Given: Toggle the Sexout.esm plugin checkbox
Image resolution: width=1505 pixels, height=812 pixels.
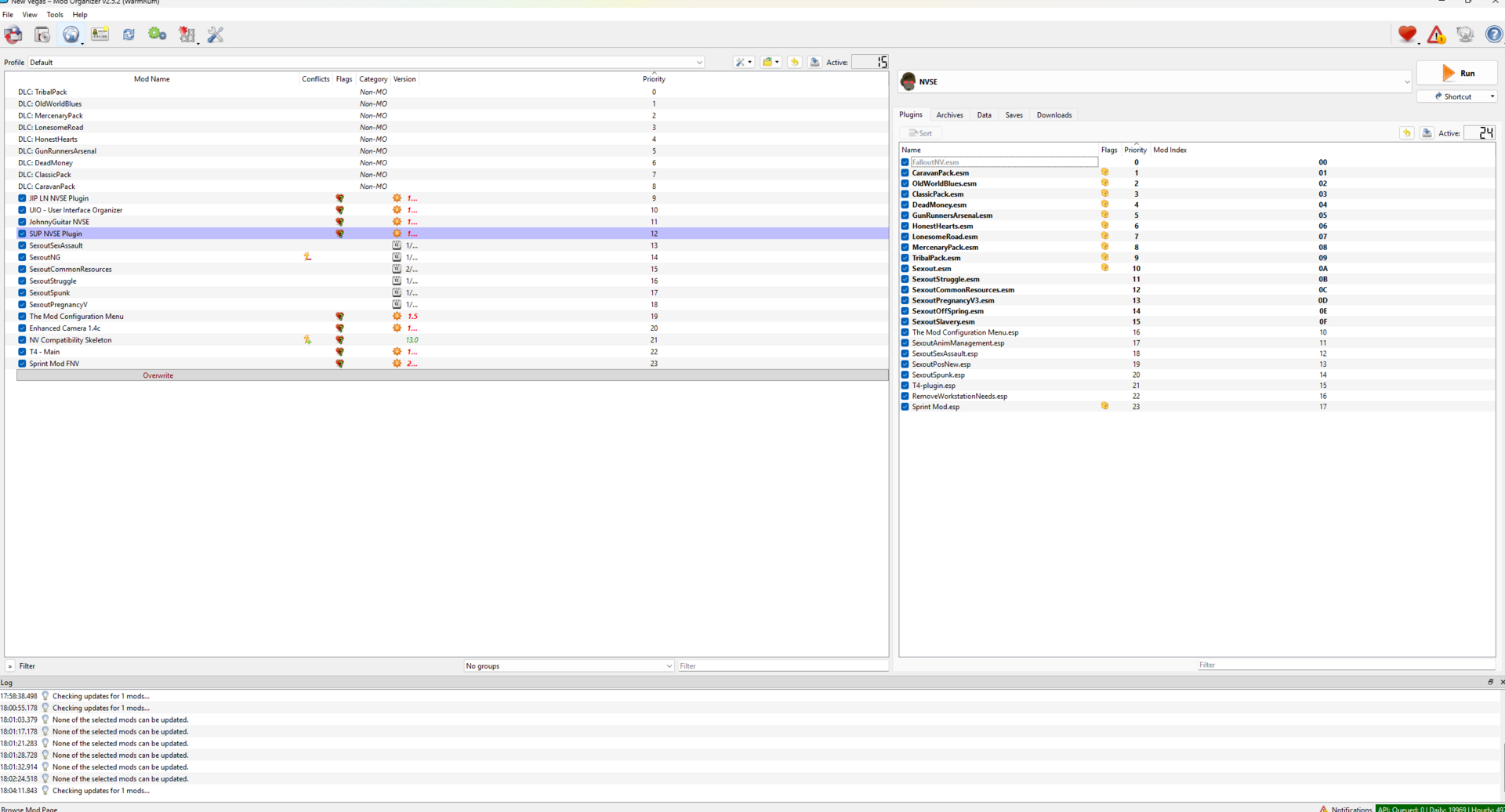Looking at the screenshot, I should [905, 269].
